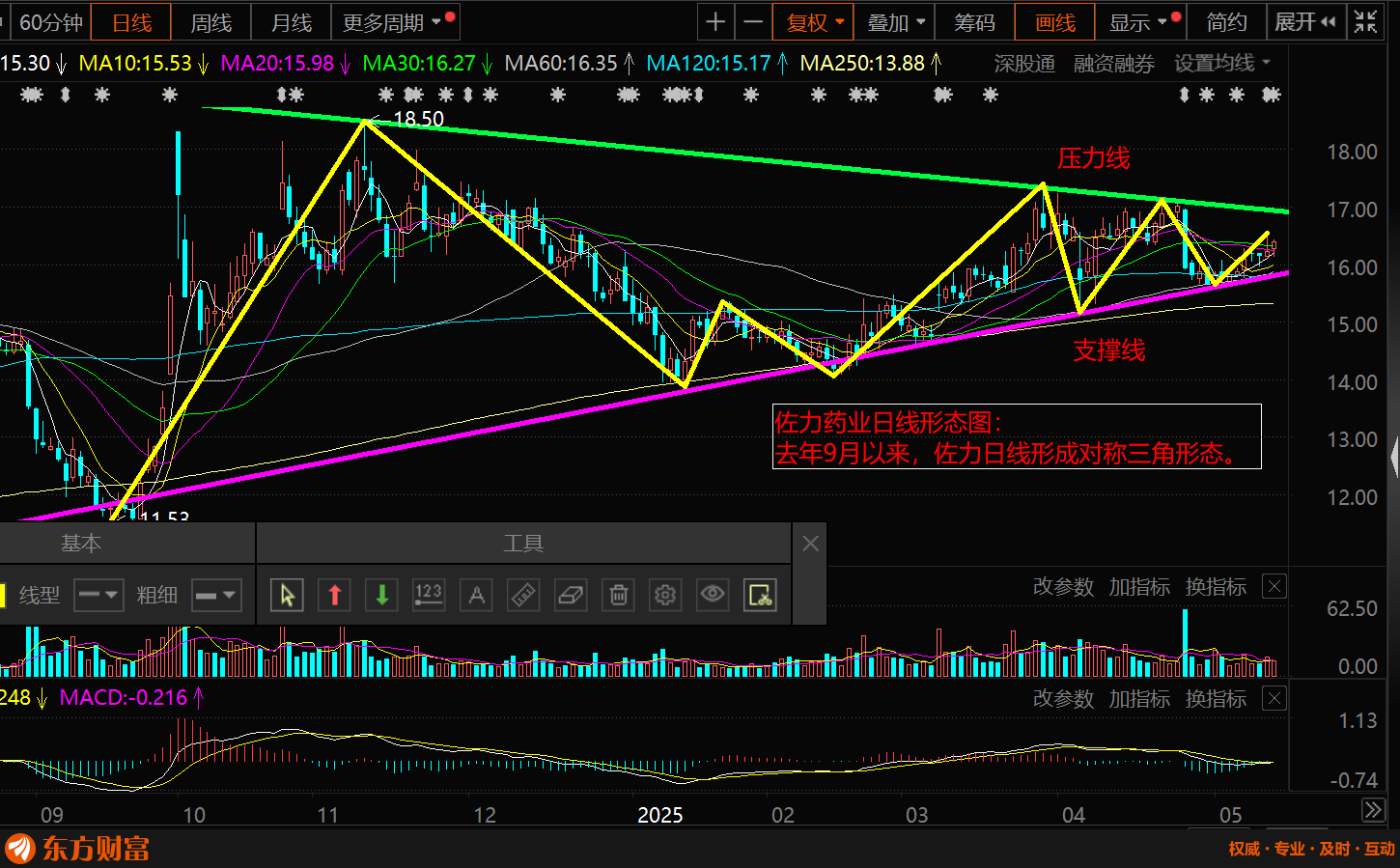Zoom in chart with plus button
The width and height of the screenshot is (1400, 868).
click(x=715, y=21)
